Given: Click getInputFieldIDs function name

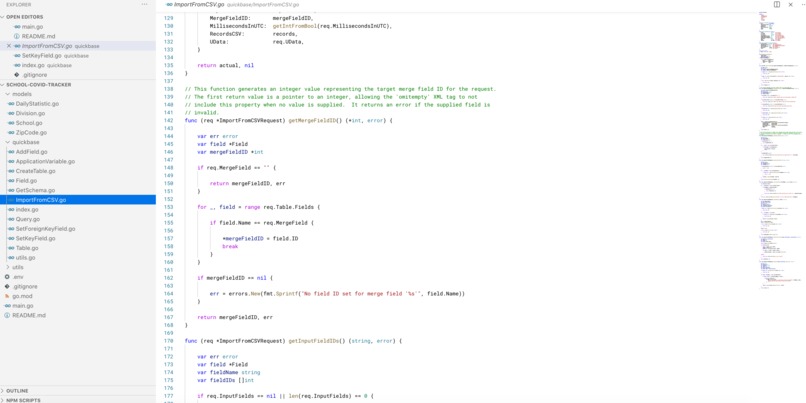Looking at the screenshot, I should (x=313, y=341).
